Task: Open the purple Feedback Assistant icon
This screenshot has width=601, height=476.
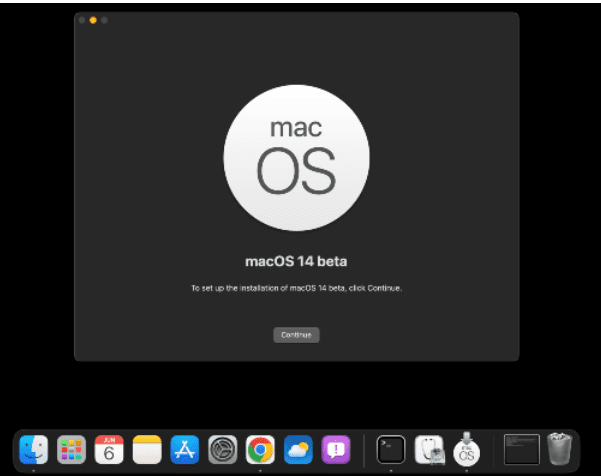Action: point(337,449)
